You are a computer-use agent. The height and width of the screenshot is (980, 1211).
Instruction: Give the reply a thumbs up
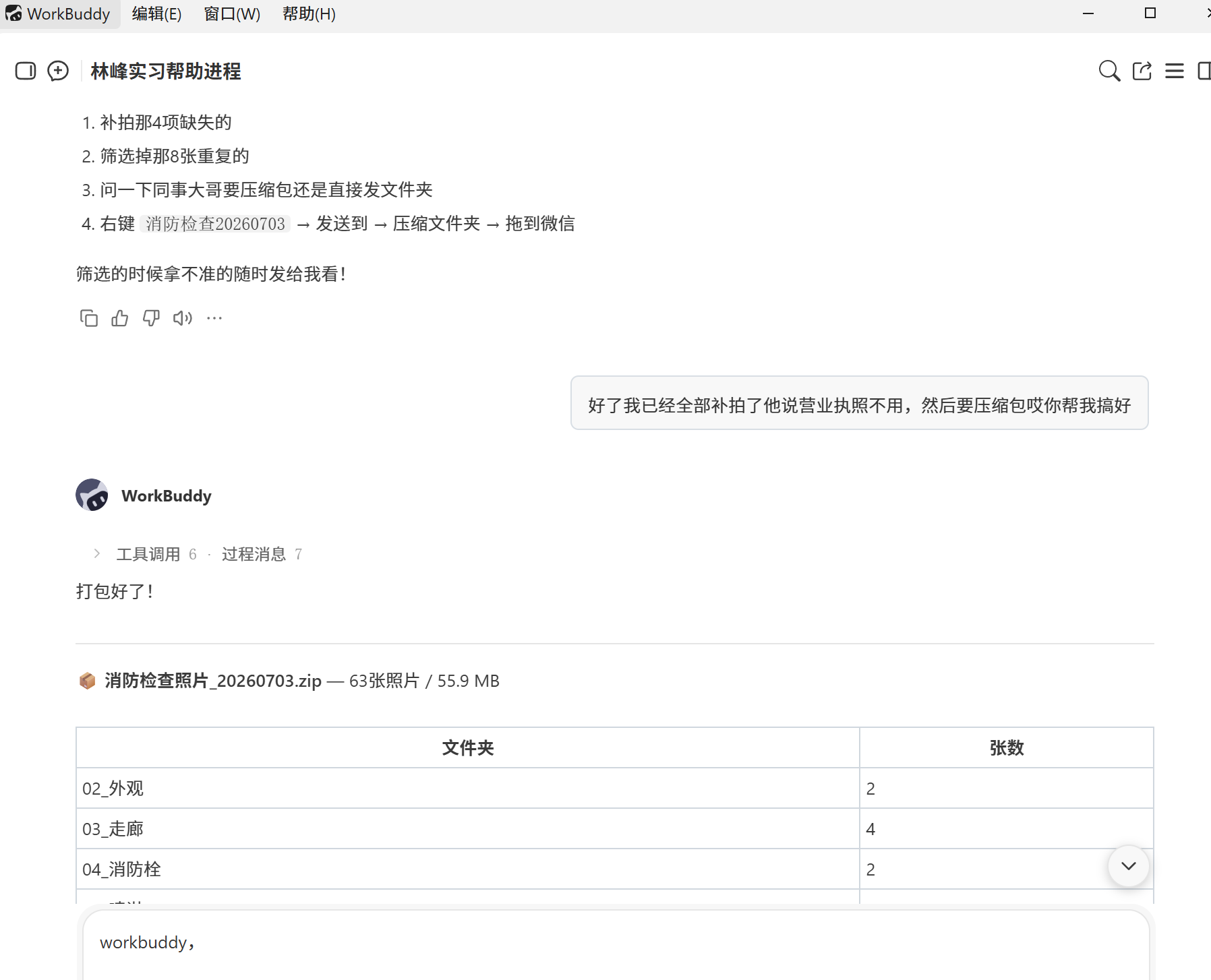click(120, 318)
